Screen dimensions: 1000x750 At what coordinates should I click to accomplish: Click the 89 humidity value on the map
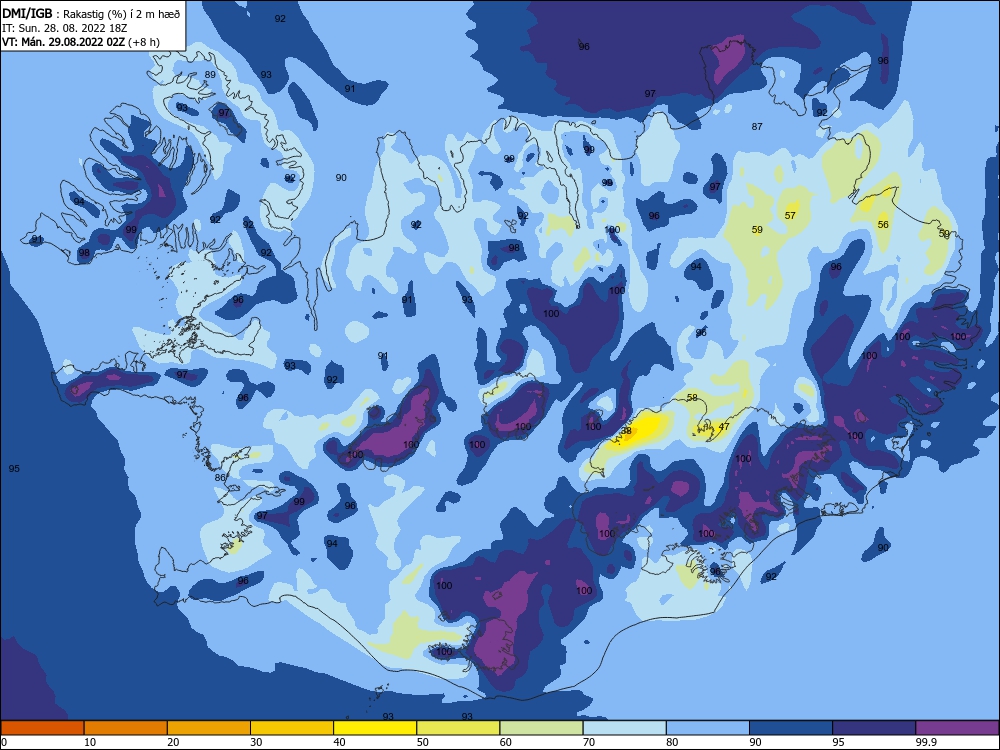click(210, 75)
